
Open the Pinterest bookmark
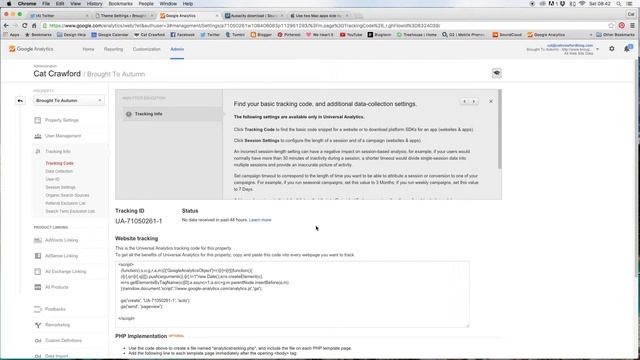pos(289,35)
